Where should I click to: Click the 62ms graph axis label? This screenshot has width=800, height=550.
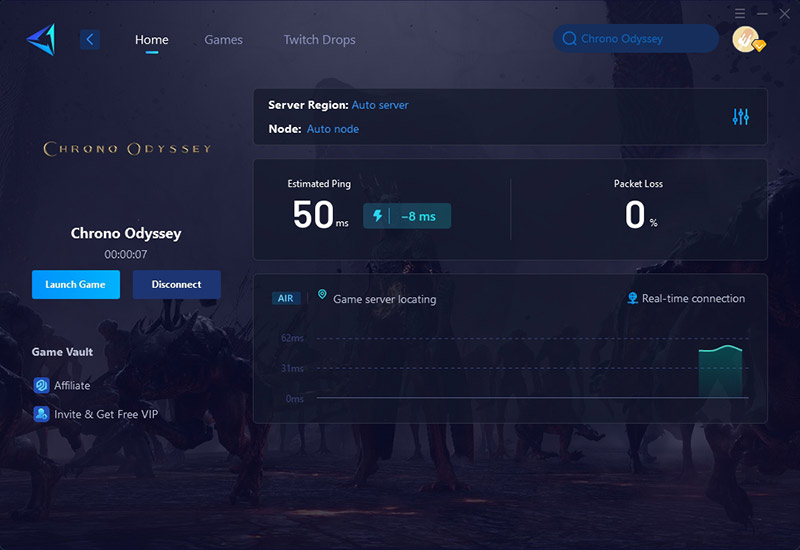point(292,338)
